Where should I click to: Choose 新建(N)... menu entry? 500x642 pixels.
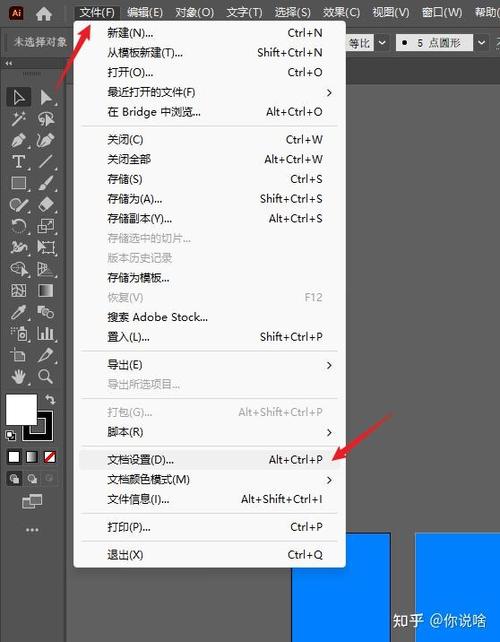[209, 33]
